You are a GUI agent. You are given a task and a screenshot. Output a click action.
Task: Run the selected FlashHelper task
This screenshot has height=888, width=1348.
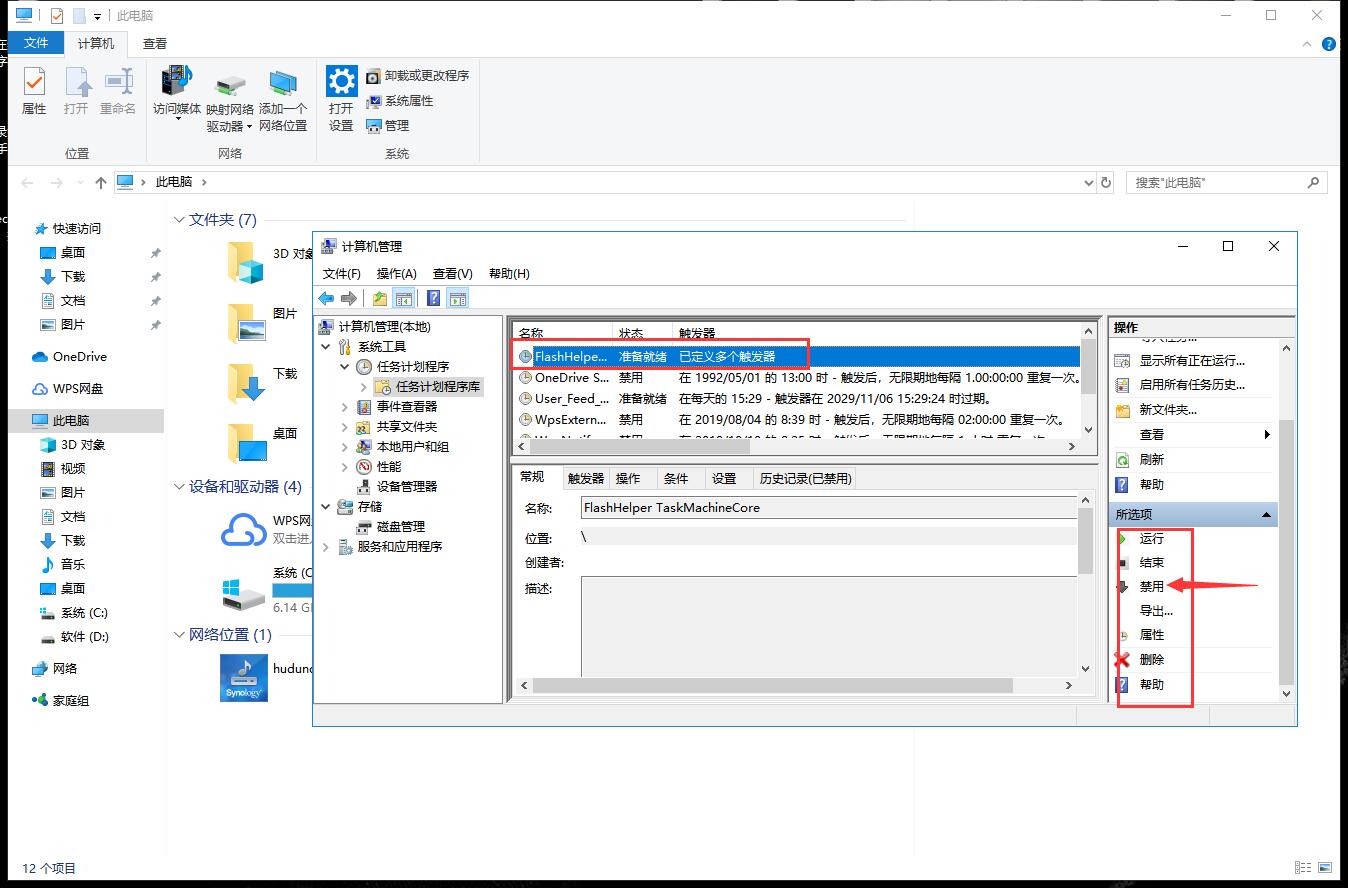coord(1153,538)
